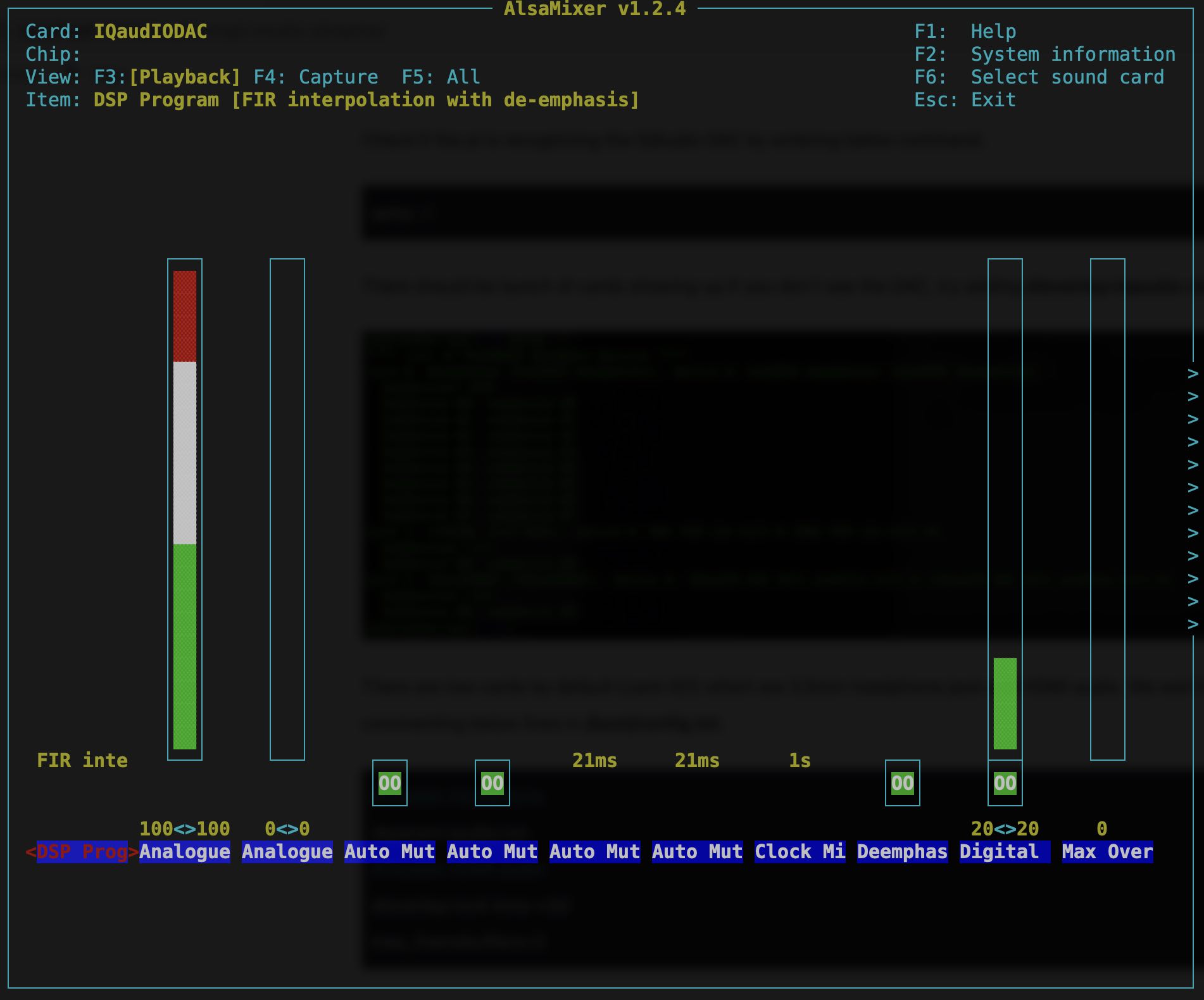Switch to the F4 Capture view

tap(315, 77)
